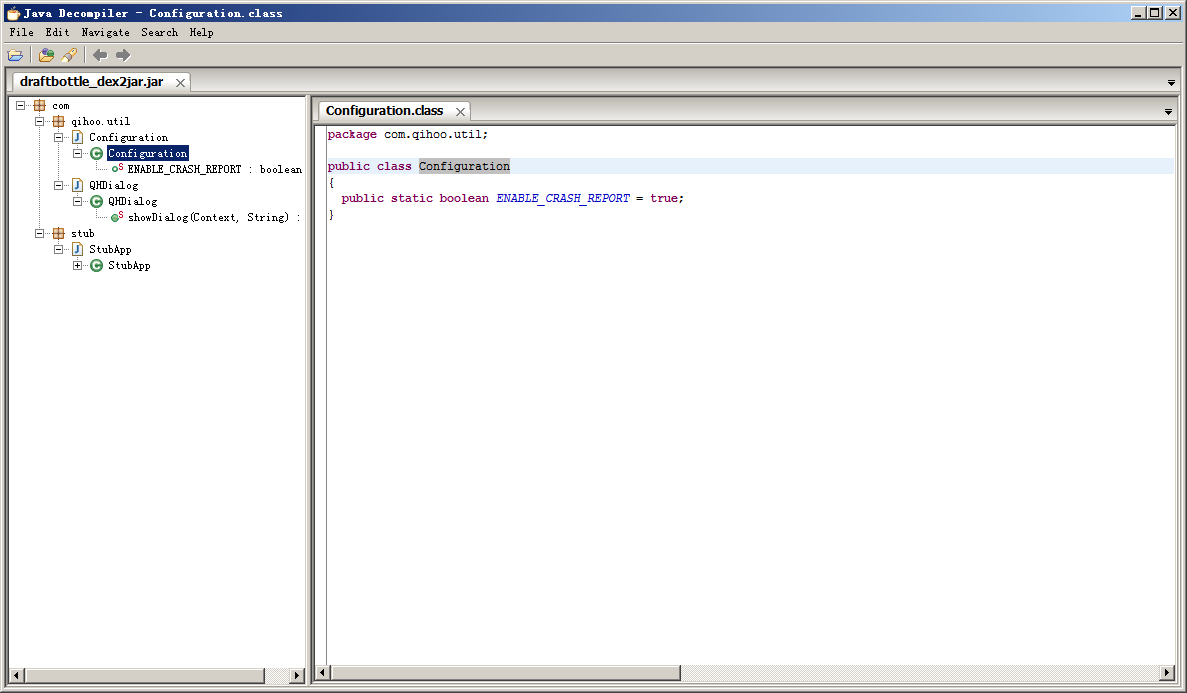
Task: Select showDialog(Context, String) tree row
Action: click(x=214, y=217)
